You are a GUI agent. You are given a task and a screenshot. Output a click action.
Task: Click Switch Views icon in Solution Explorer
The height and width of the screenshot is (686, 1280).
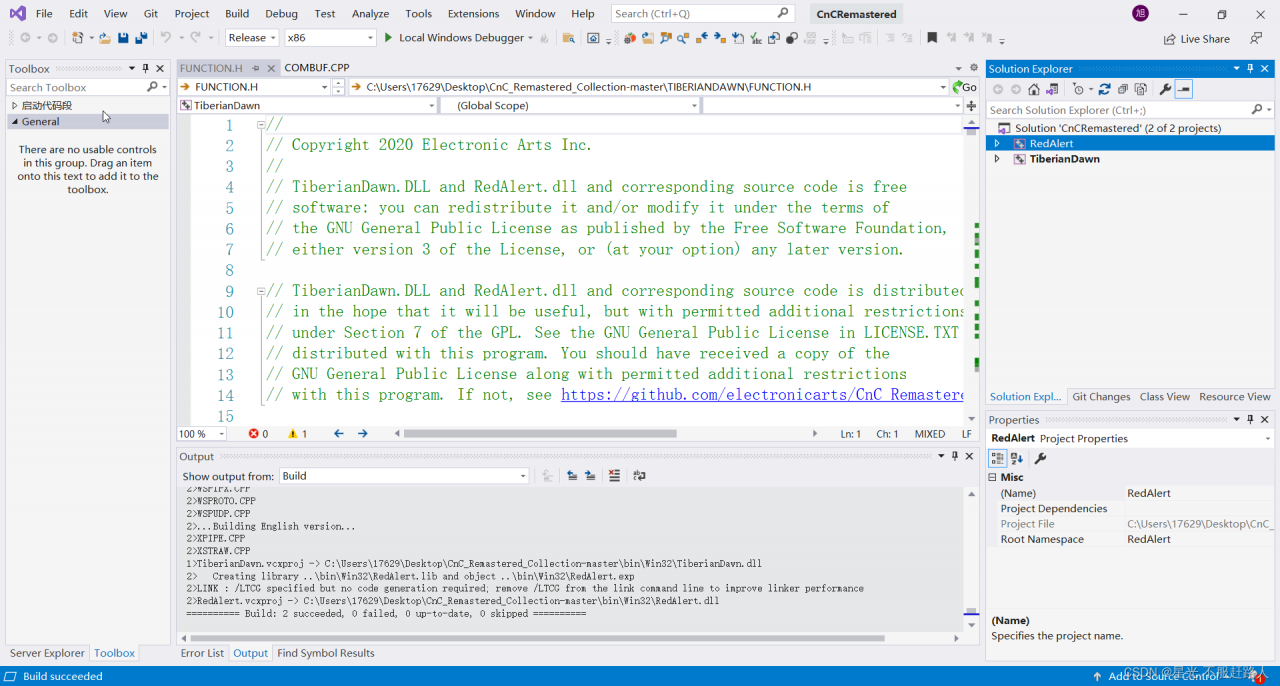pyautogui.click(x=1052, y=89)
